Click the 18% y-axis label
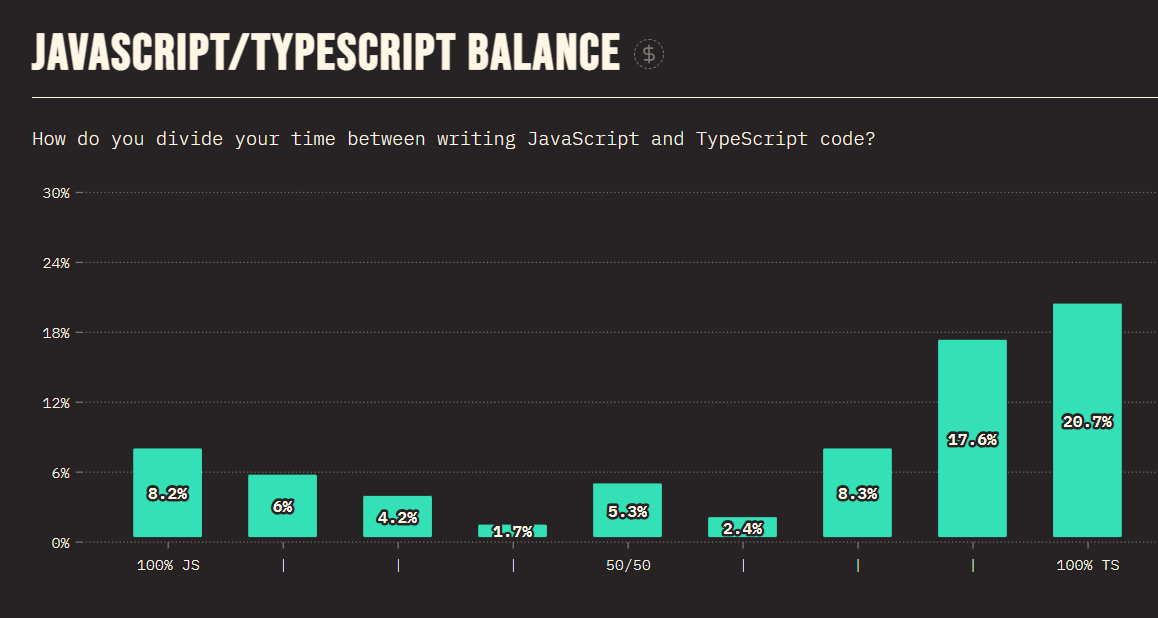 pos(56,333)
